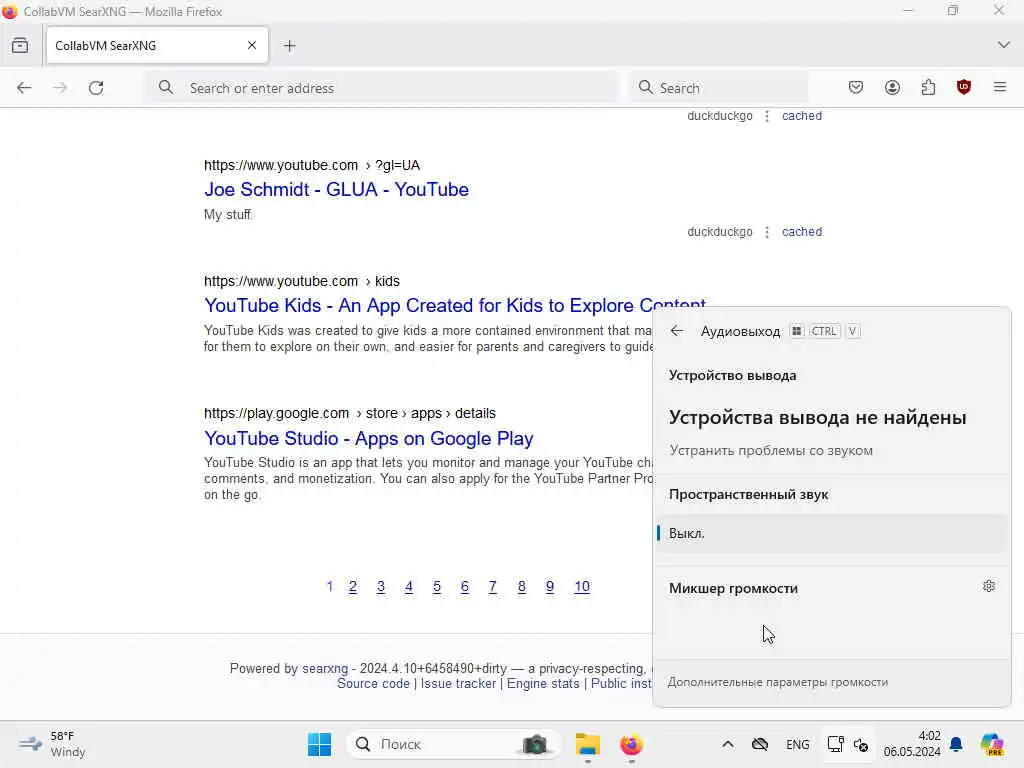Open Дополнительные параметры громкости
This screenshot has width=1024, height=768.
coord(777,682)
